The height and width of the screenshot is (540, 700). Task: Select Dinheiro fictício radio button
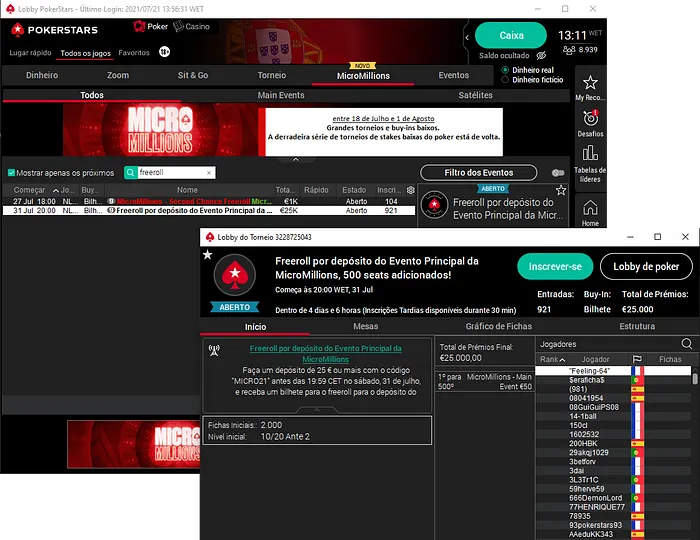coord(505,80)
